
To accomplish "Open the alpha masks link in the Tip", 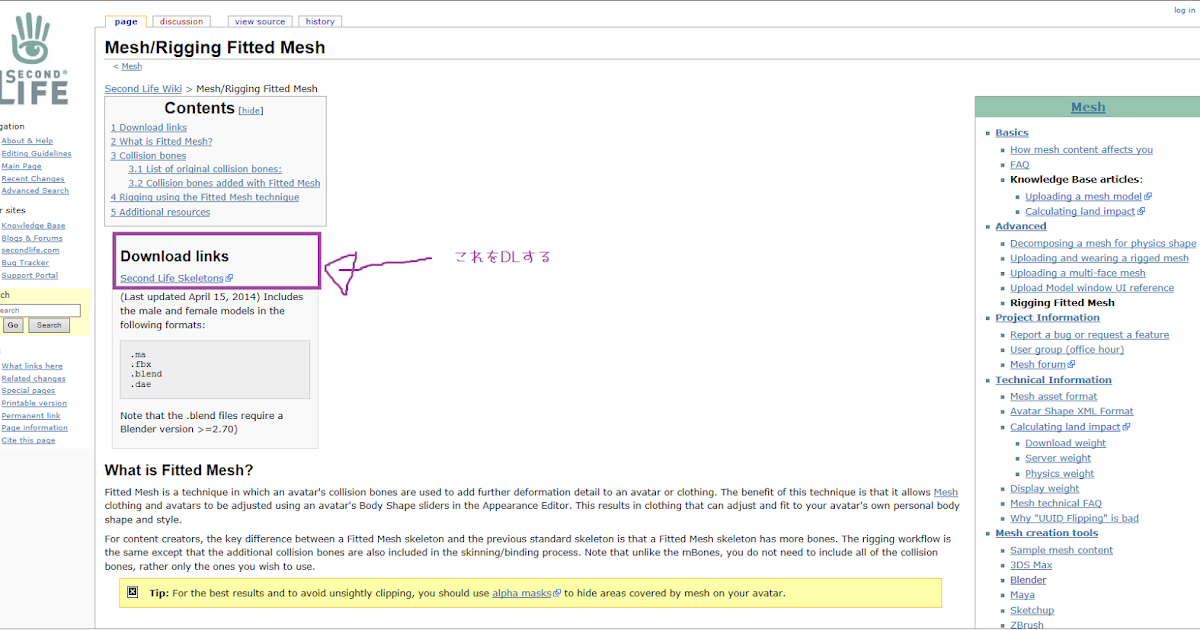I will tap(522, 593).
